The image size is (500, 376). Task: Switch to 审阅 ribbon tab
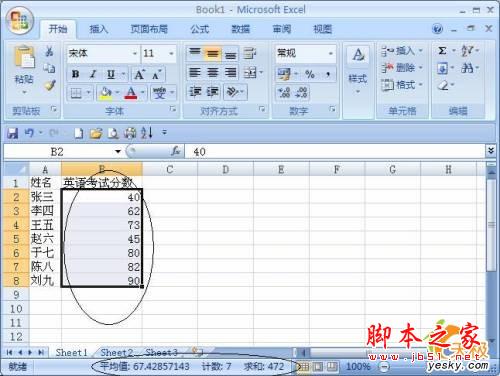click(x=282, y=29)
